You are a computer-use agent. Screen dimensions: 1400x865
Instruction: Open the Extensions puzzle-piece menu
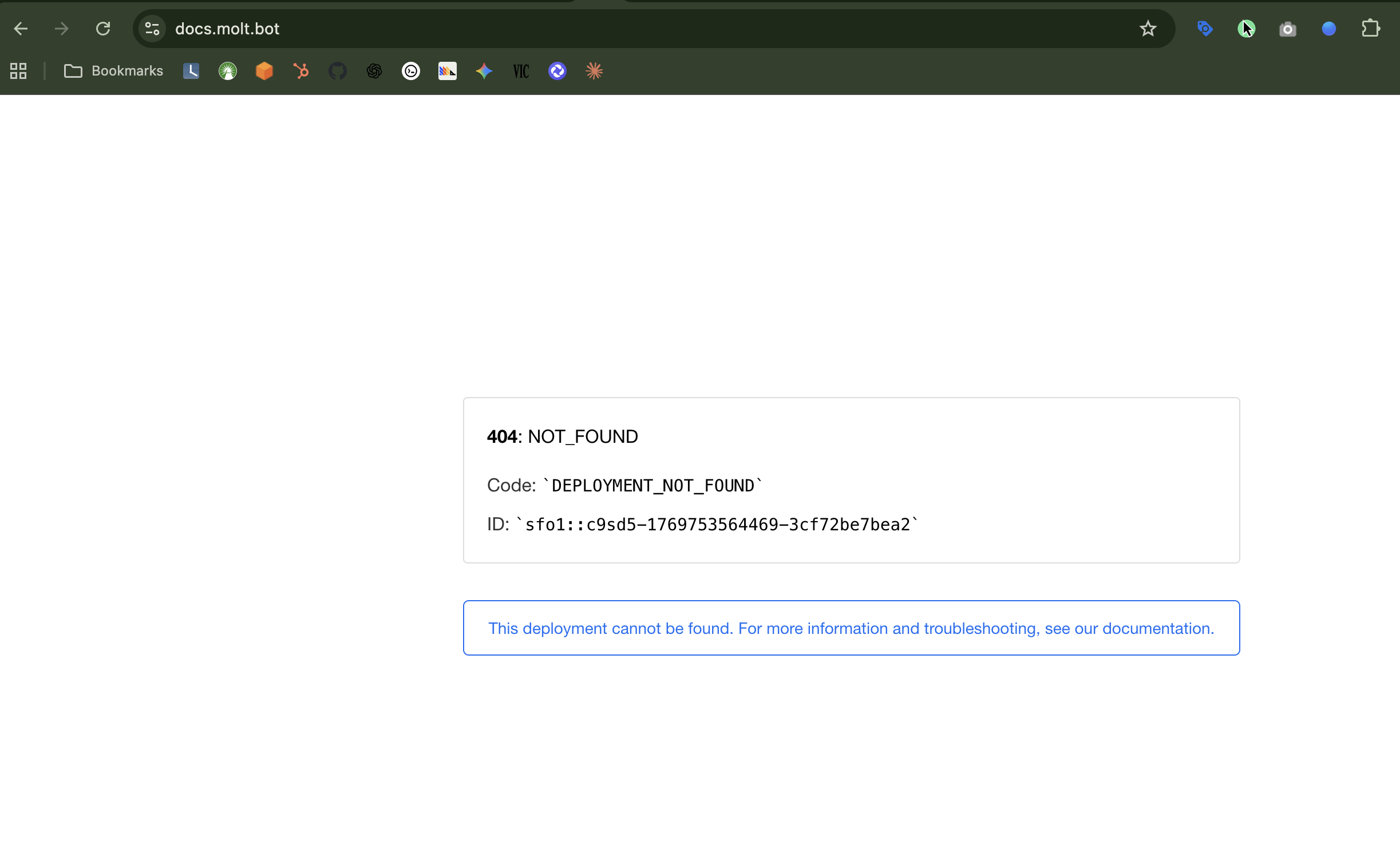tap(1370, 29)
